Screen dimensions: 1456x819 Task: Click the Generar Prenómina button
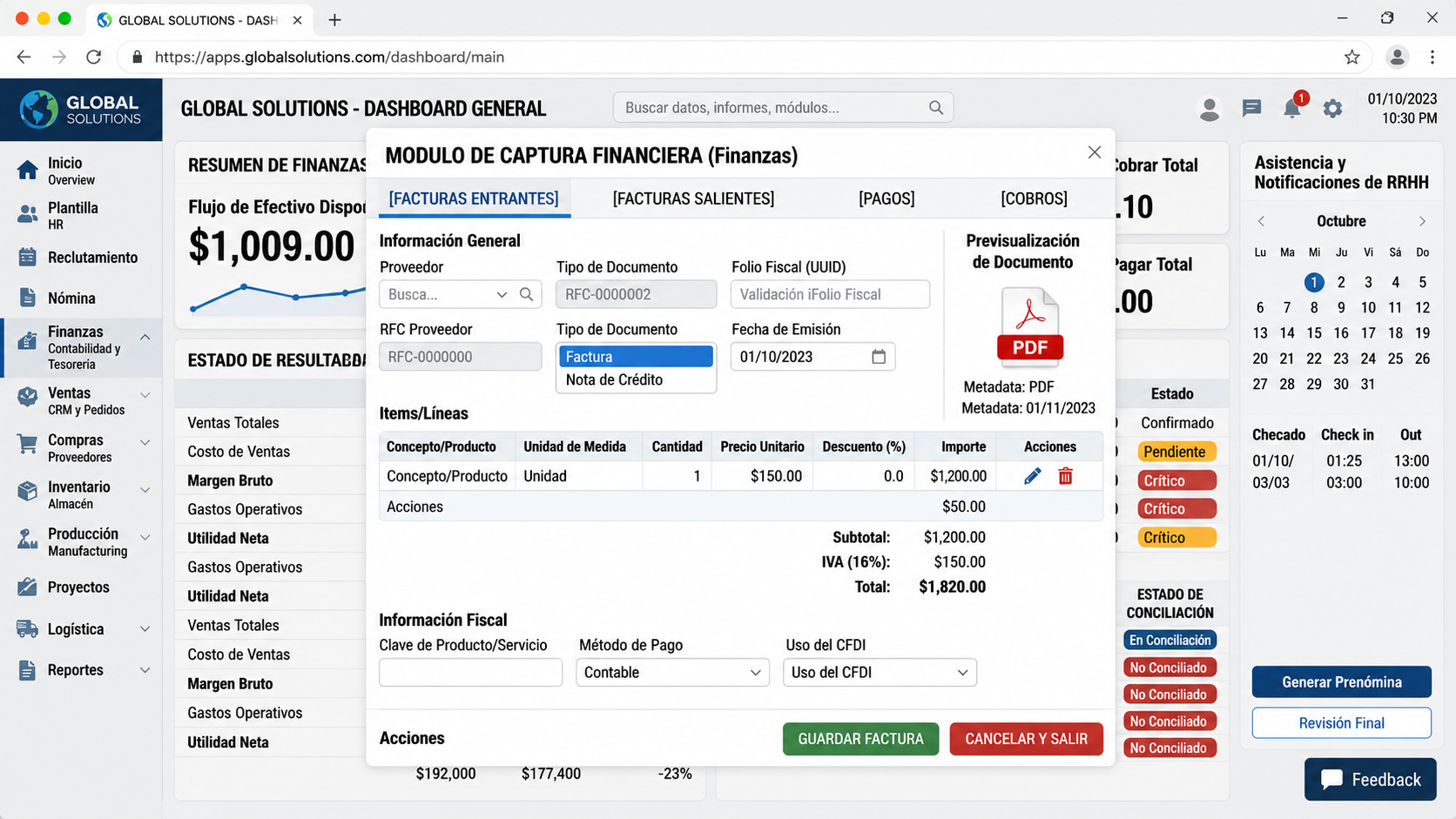click(1341, 682)
